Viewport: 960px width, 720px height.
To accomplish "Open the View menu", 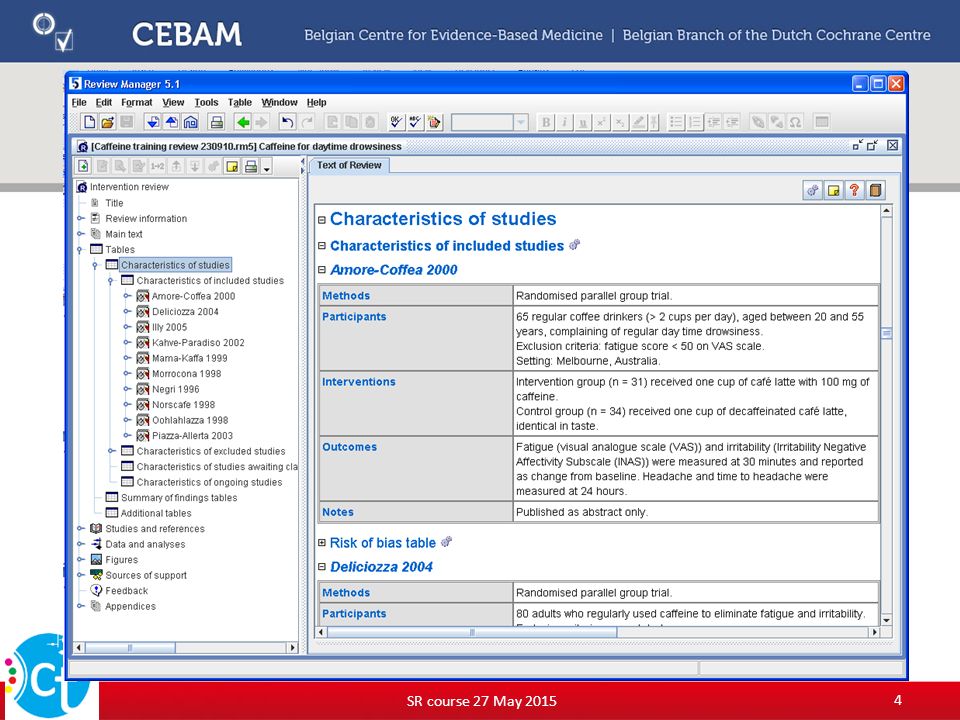I will click(173, 102).
